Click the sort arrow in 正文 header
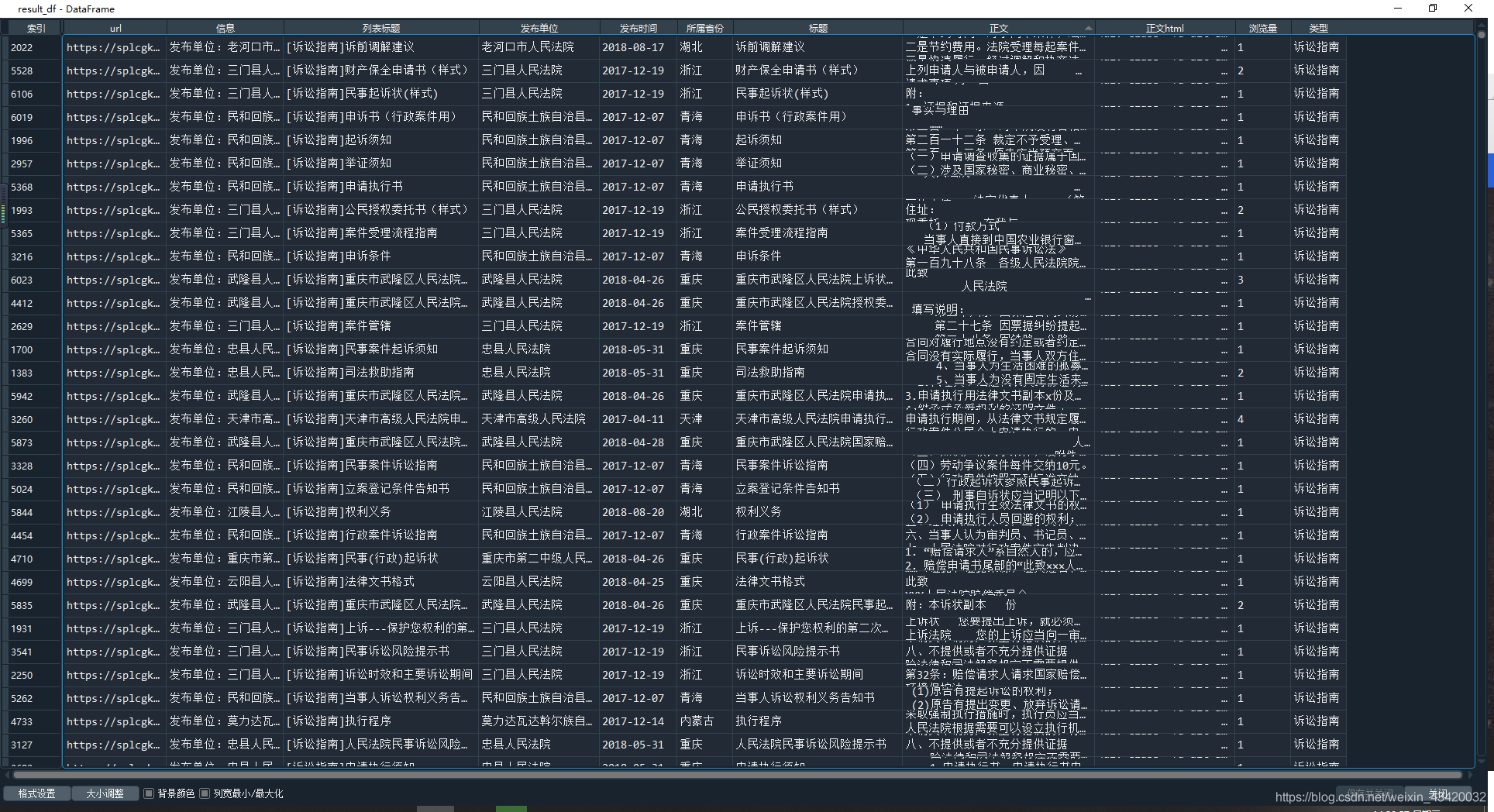This screenshot has height=812, width=1494. pos(1089,28)
